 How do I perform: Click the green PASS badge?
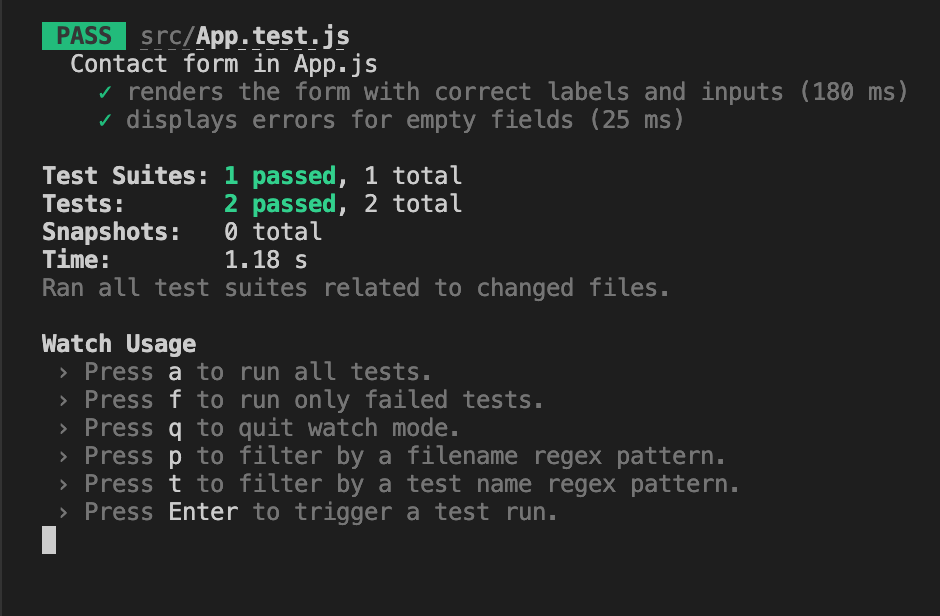coord(84,36)
